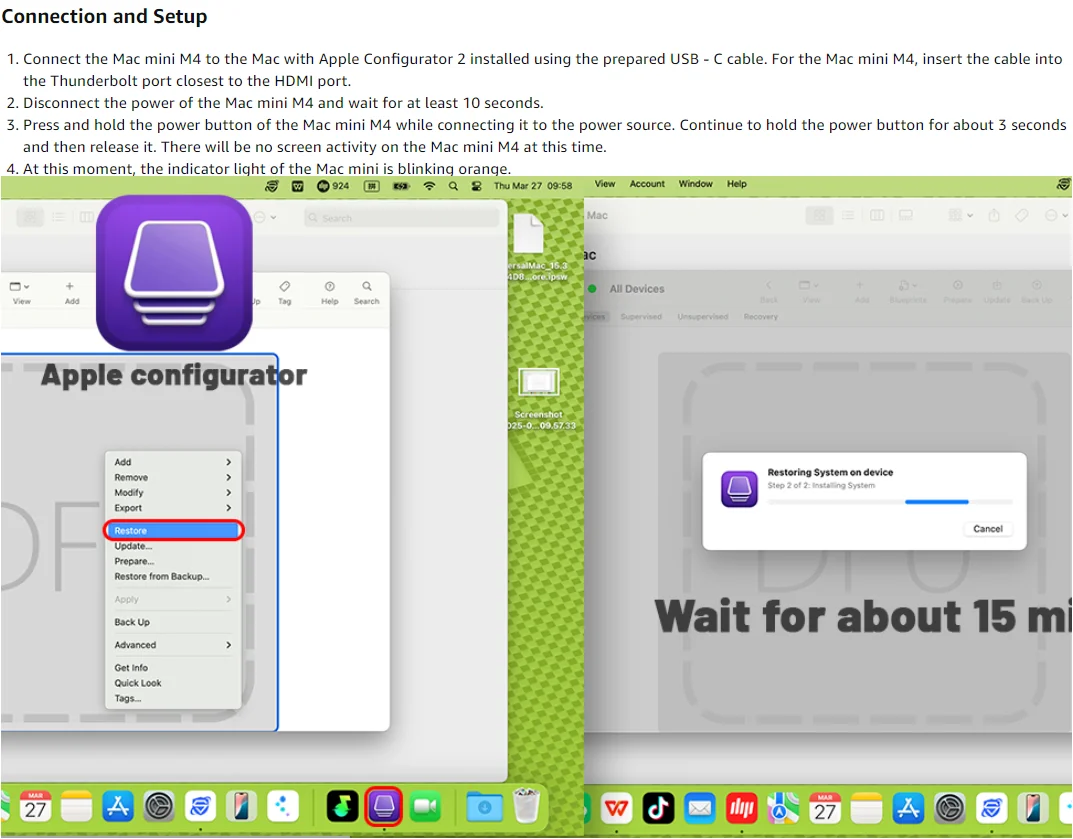Open Apple Configurator from the dock
Screen dimensions: 1073x839
(383, 806)
